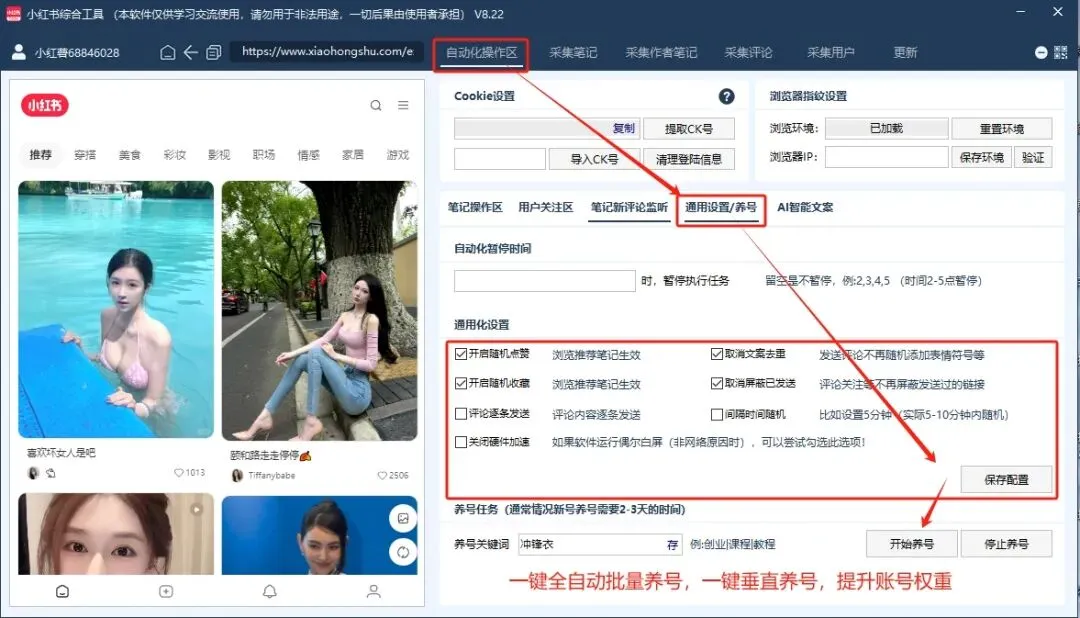Click the 小红书 logo icon

click(43, 104)
